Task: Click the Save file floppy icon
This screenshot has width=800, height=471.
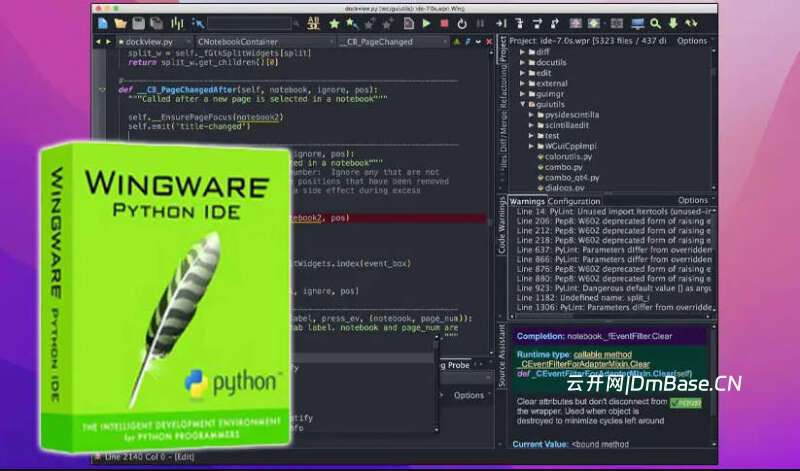Action: pos(138,23)
